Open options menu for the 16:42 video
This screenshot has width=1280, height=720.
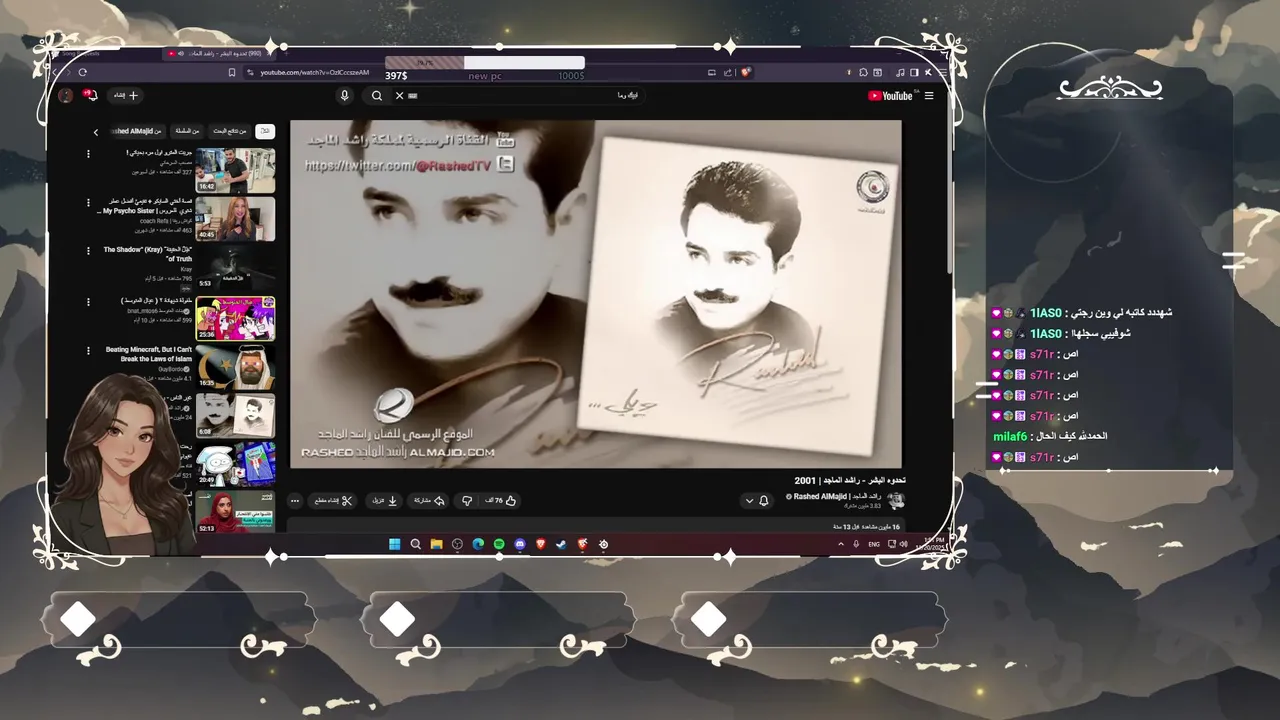(88, 154)
